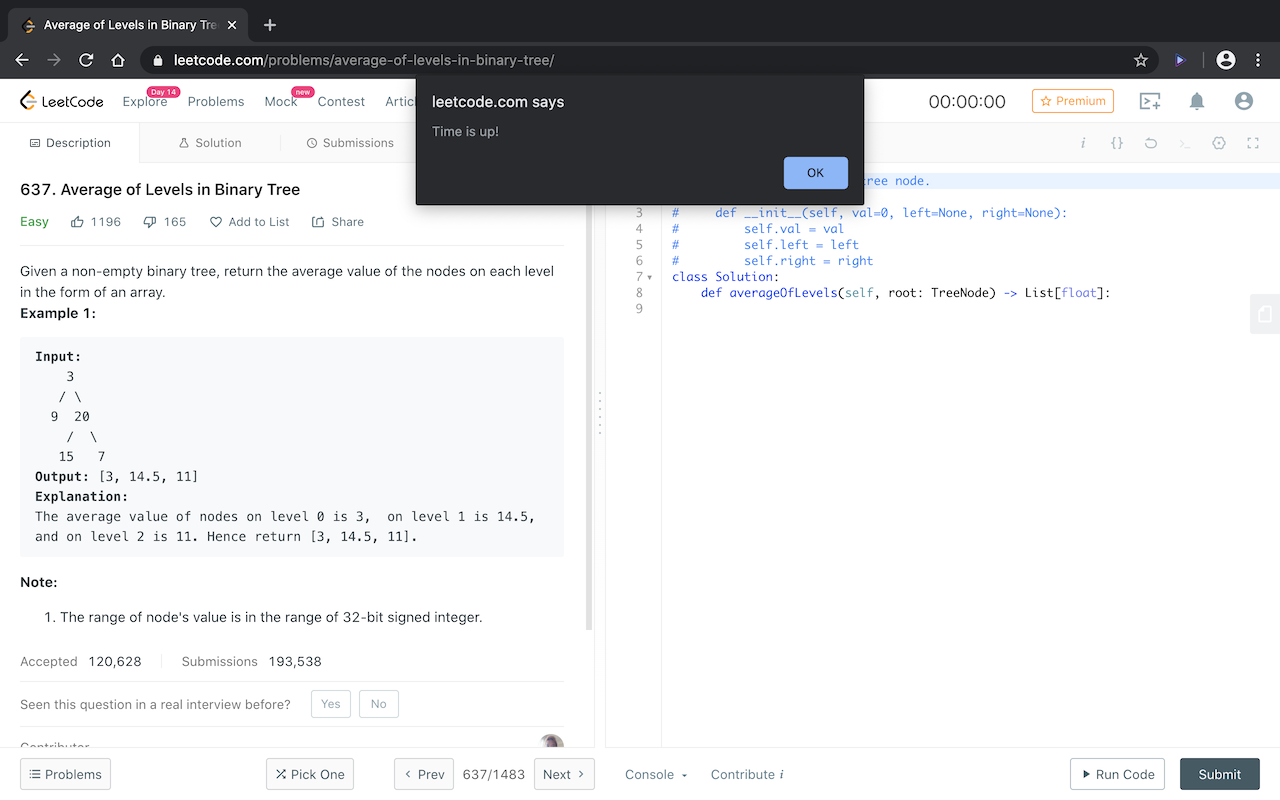
Task: Bookmark this page with the star
Action: point(1141,60)
